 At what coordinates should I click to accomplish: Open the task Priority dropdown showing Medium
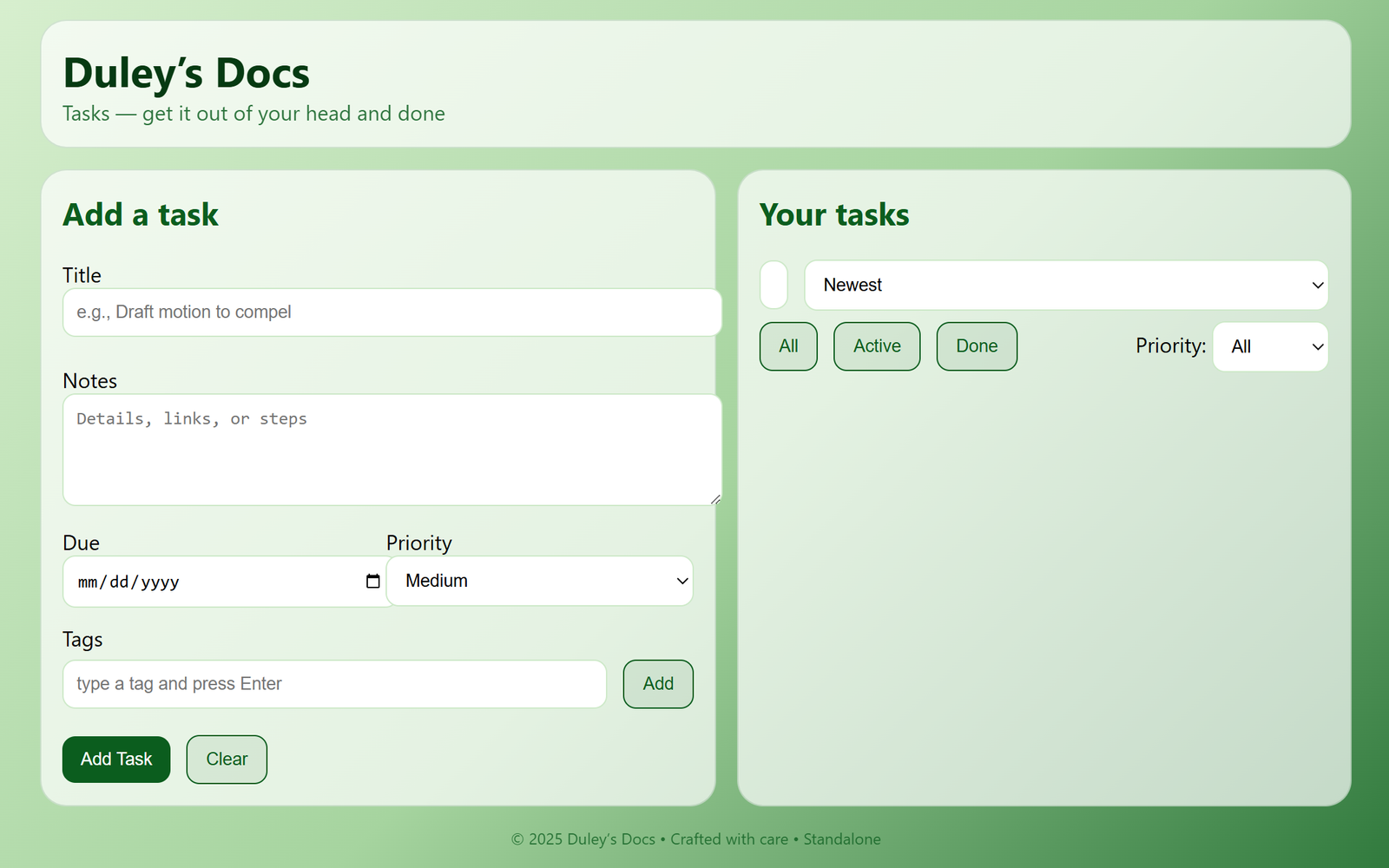(x=539, y=581)
